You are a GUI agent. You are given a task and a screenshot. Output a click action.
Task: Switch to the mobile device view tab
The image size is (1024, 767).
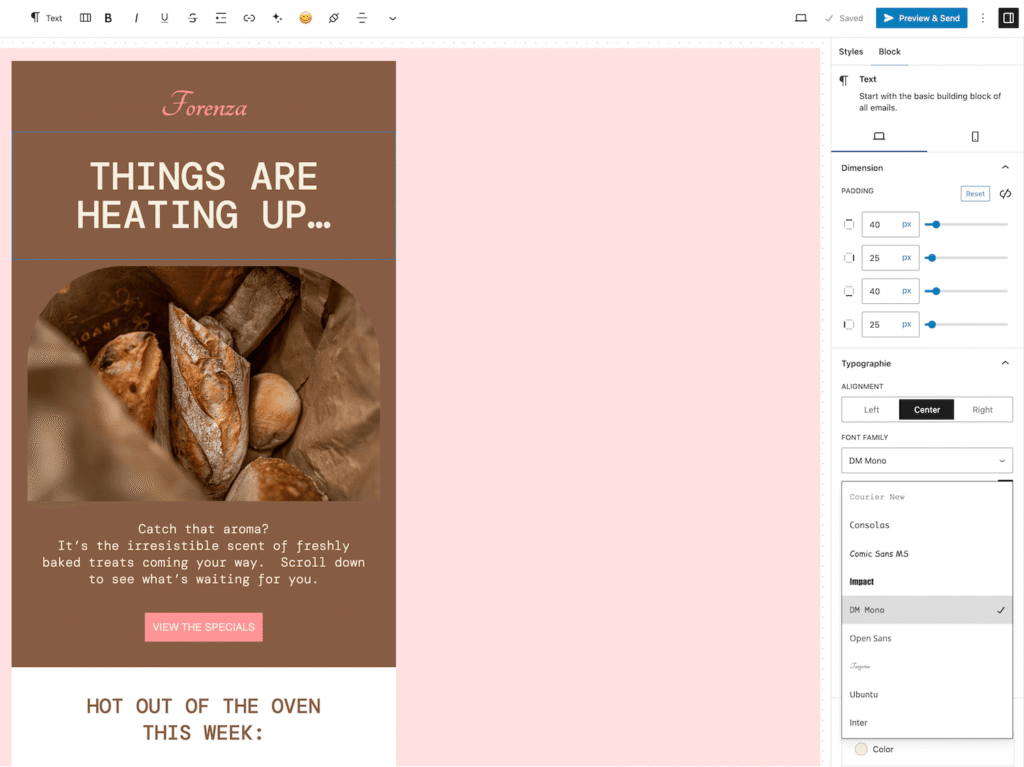[975, 136]
